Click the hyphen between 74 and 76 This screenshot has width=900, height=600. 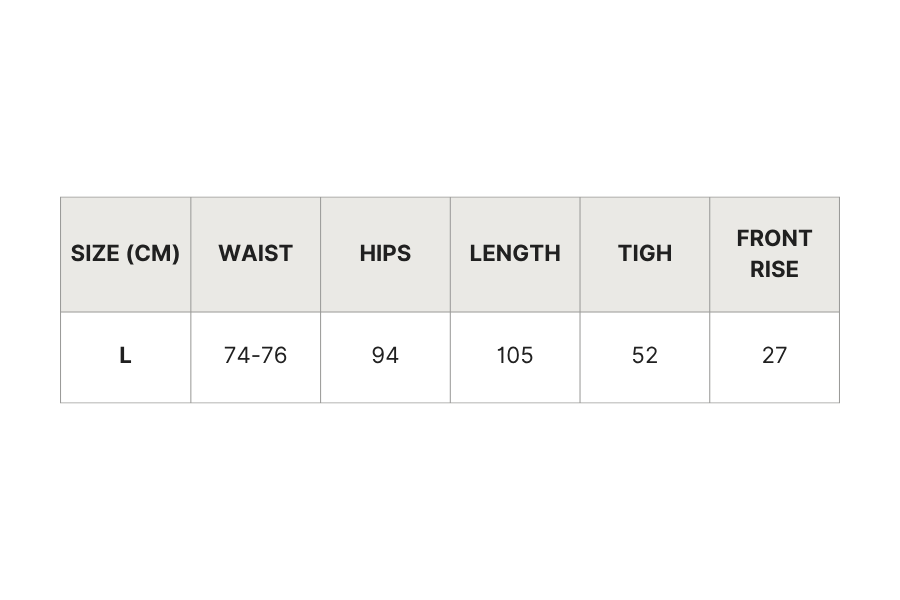point(255,357)
